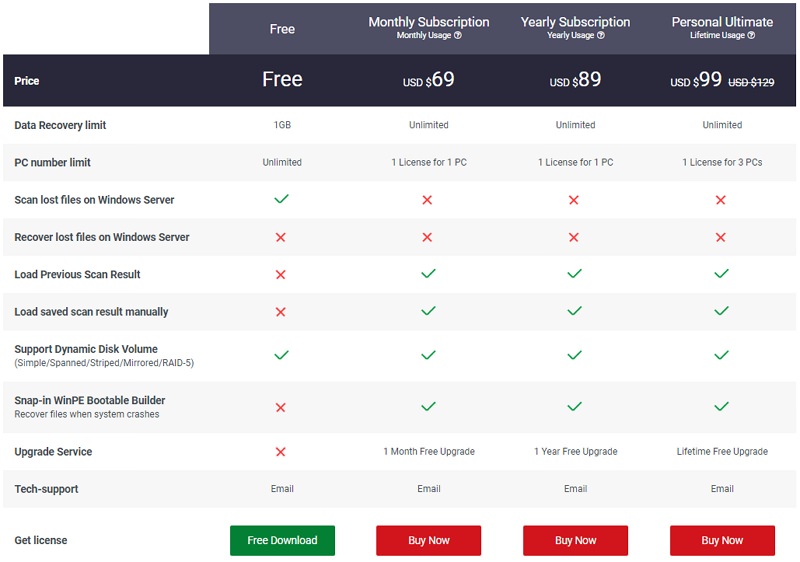Screen dimensions: 800x562
Task: Click 'Recover lost files on Windows Server' label
Action: (x=102, y=237)
